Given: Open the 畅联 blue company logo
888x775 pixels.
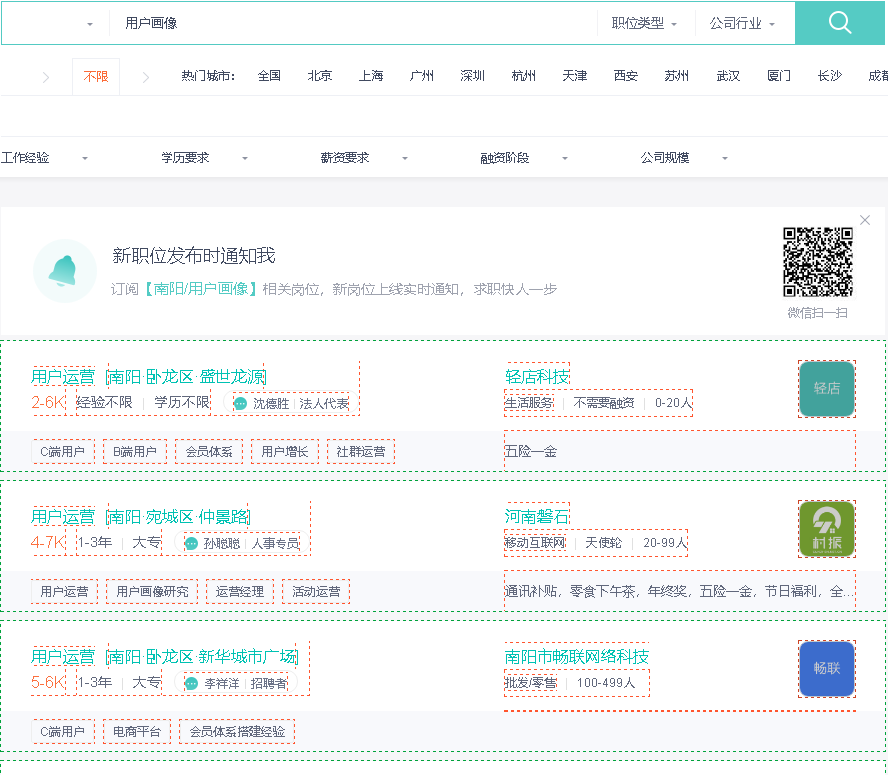Looking at the screenshot, I should [x=827, y=668].
